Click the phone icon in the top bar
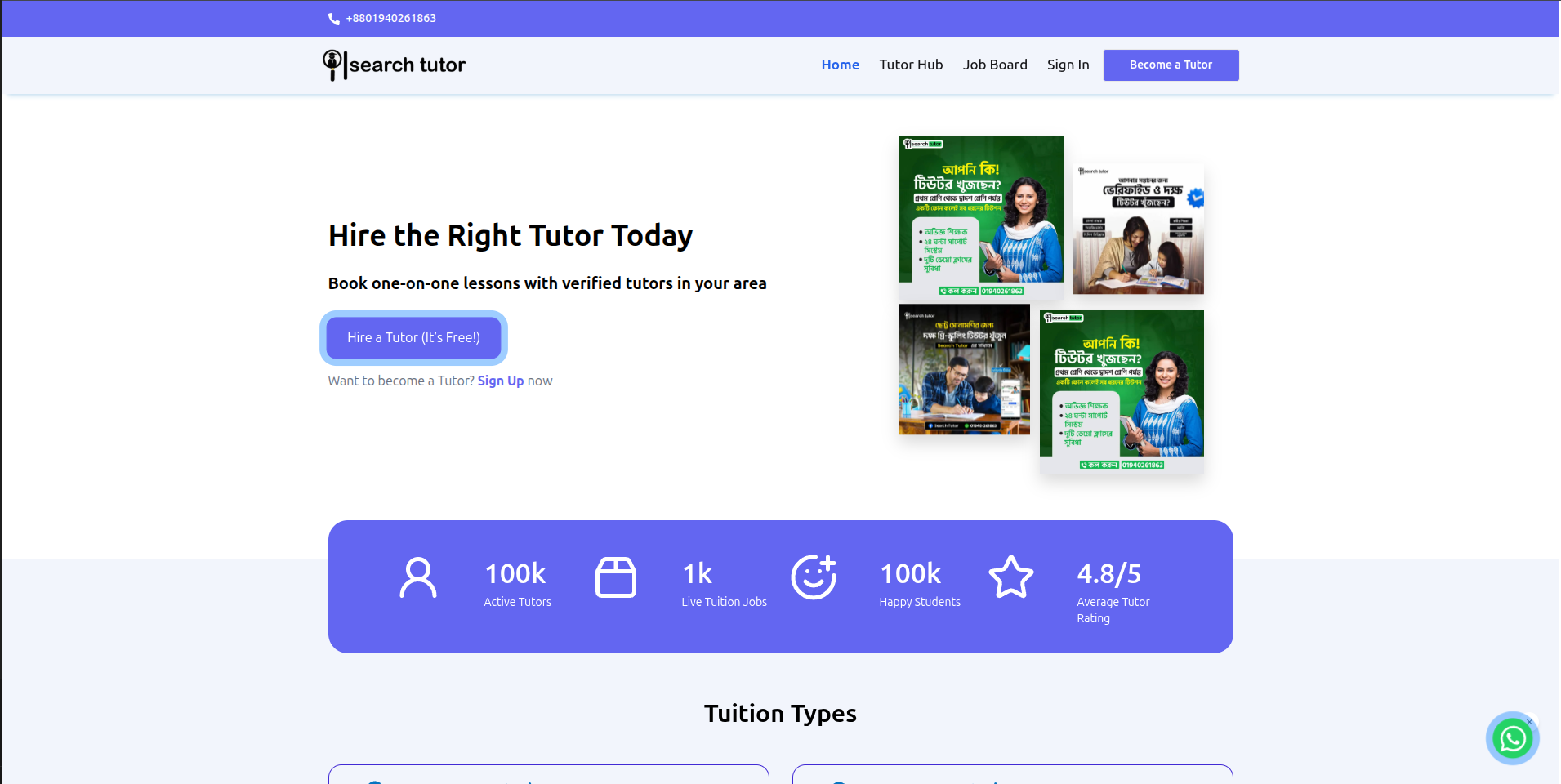Viewport: 1561px width, 784px height. pos(333,18)
